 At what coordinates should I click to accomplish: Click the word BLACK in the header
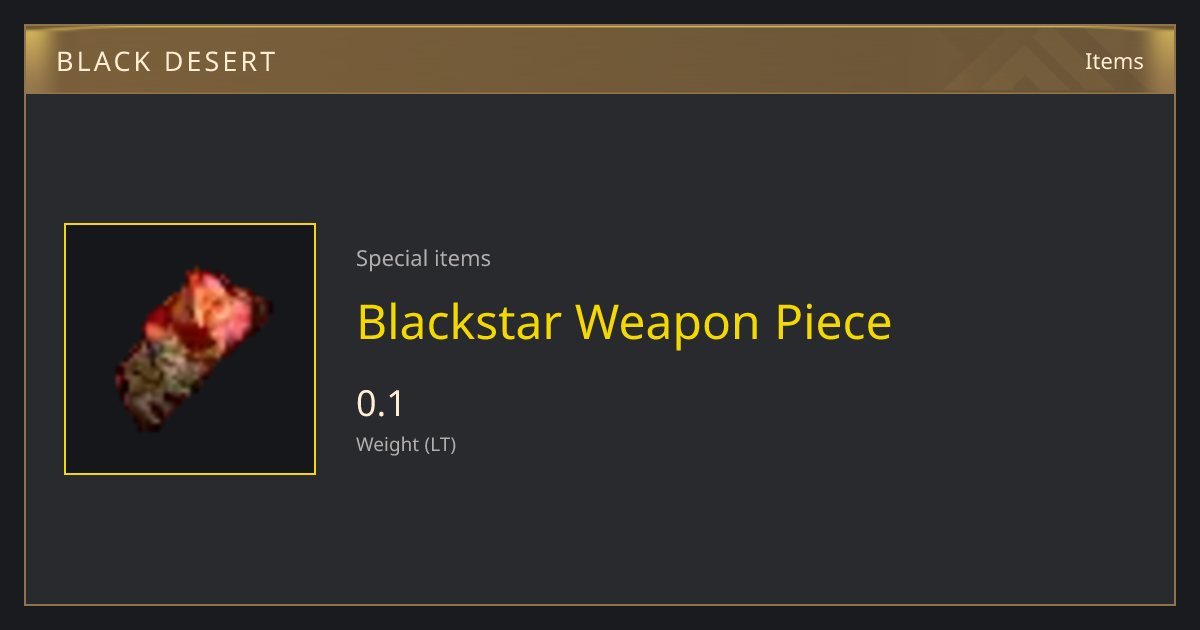103,62
